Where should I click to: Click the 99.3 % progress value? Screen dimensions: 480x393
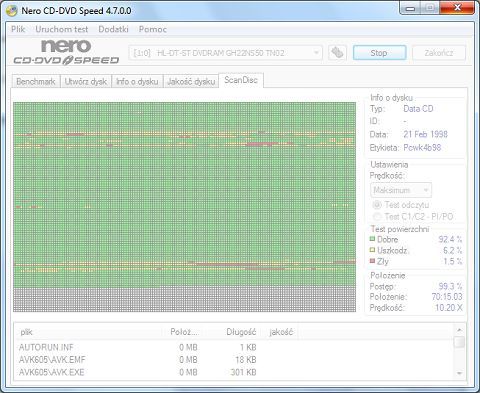450,286
